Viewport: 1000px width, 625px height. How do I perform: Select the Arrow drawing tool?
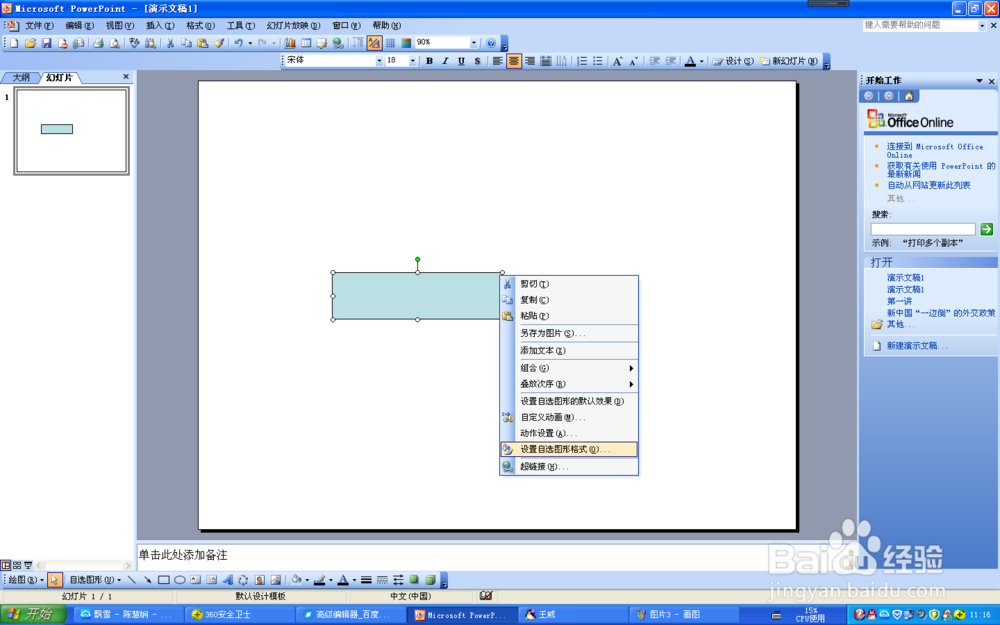(x=147, y=580)
